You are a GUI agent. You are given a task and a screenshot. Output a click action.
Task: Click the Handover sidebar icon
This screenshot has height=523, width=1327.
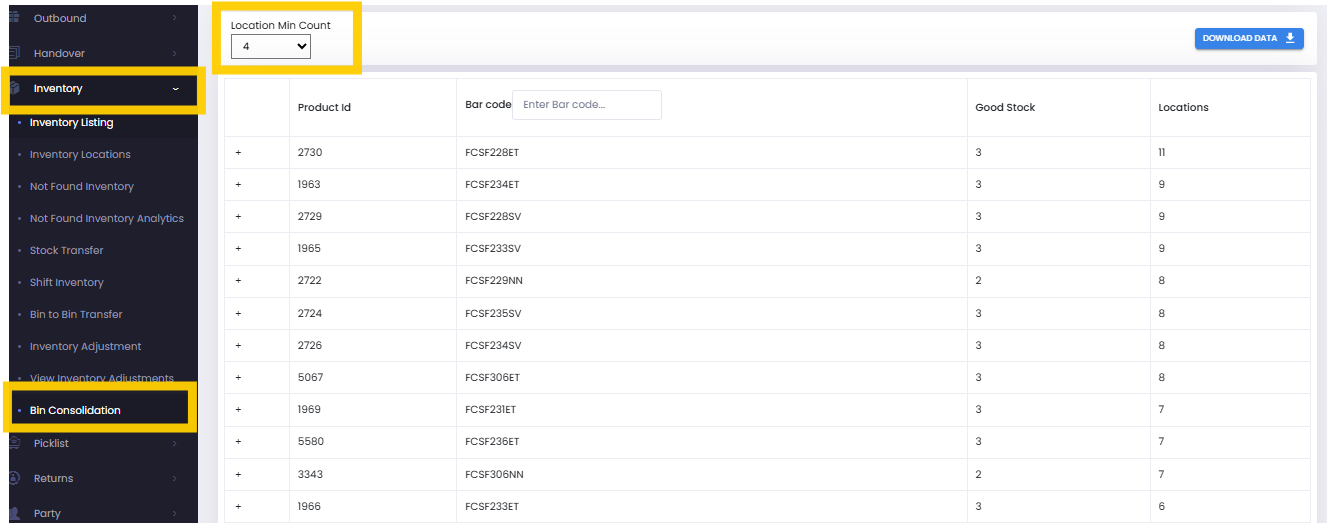pyautogui.click(x=15, y=53)
